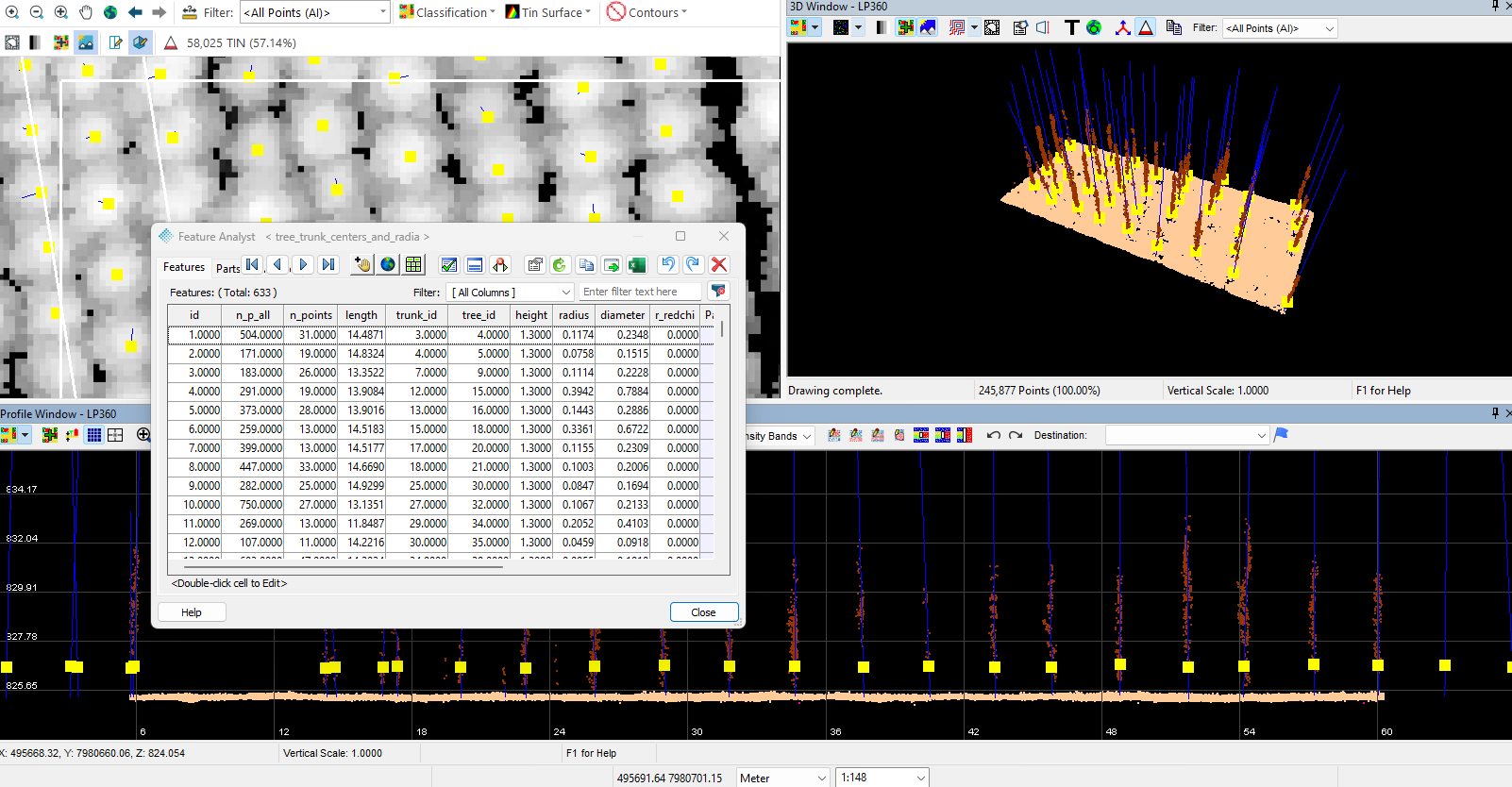The image size is (1512, 787).
Task: Select the pan hand tool in map toolbar
Action: pos(86,12)
